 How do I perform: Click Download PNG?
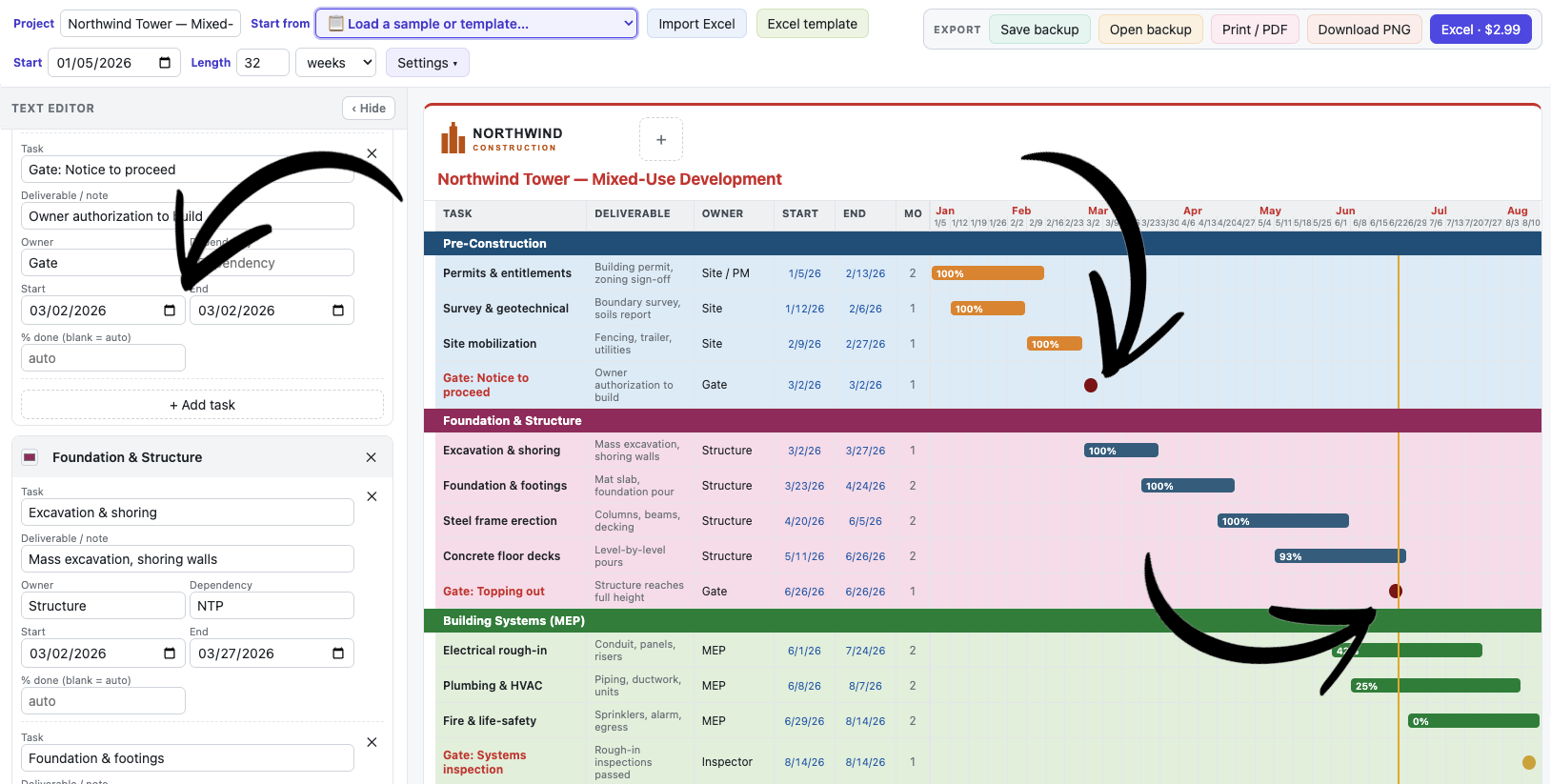(x=1363, y=30)
